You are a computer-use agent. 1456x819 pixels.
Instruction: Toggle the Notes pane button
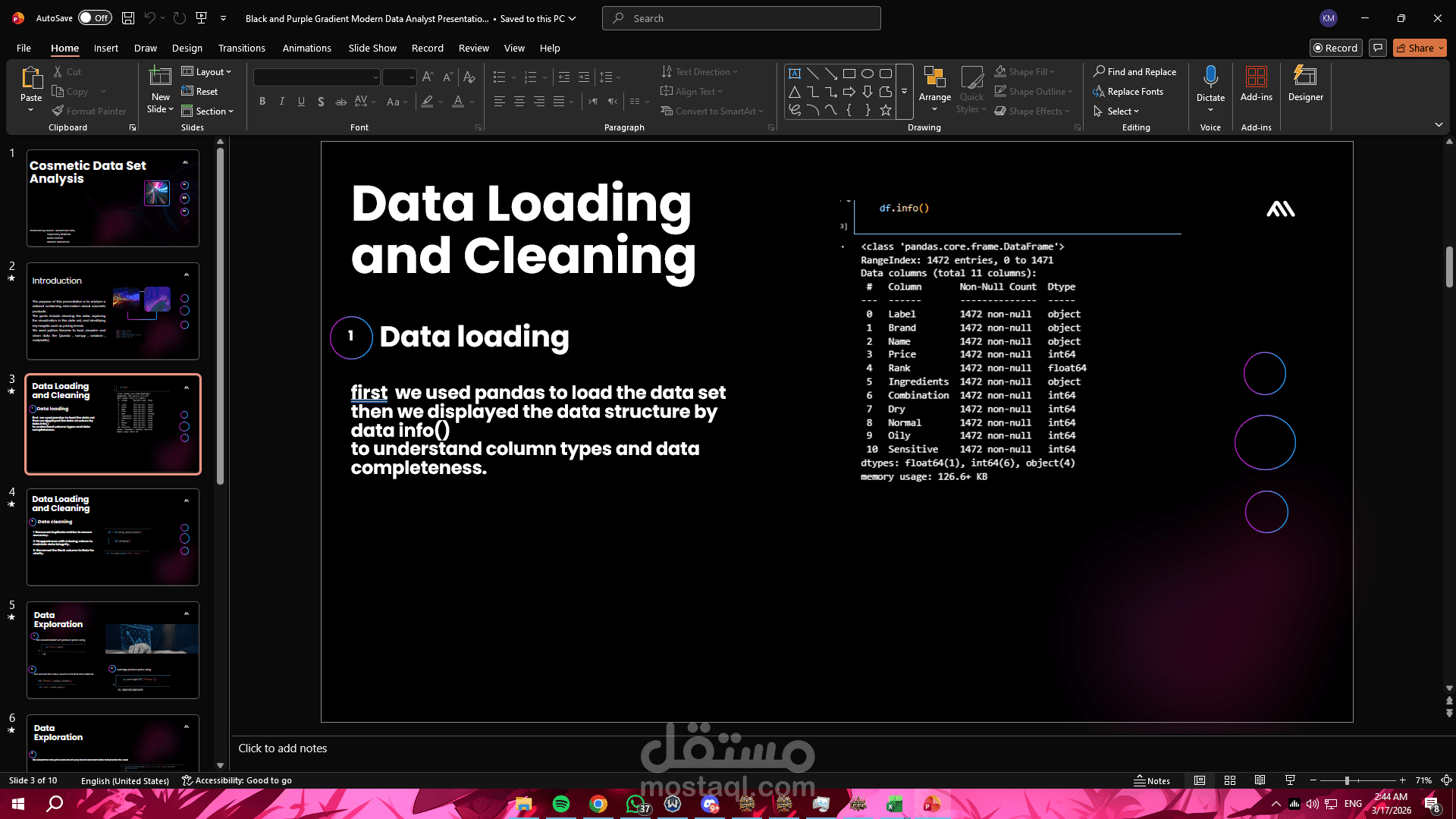[x=1152, y=780]
